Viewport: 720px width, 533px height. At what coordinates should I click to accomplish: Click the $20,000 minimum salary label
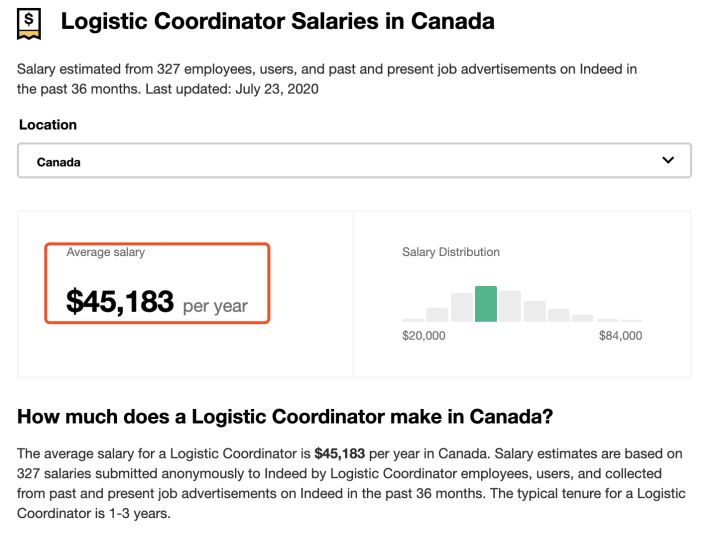click(x=424, y=336)
